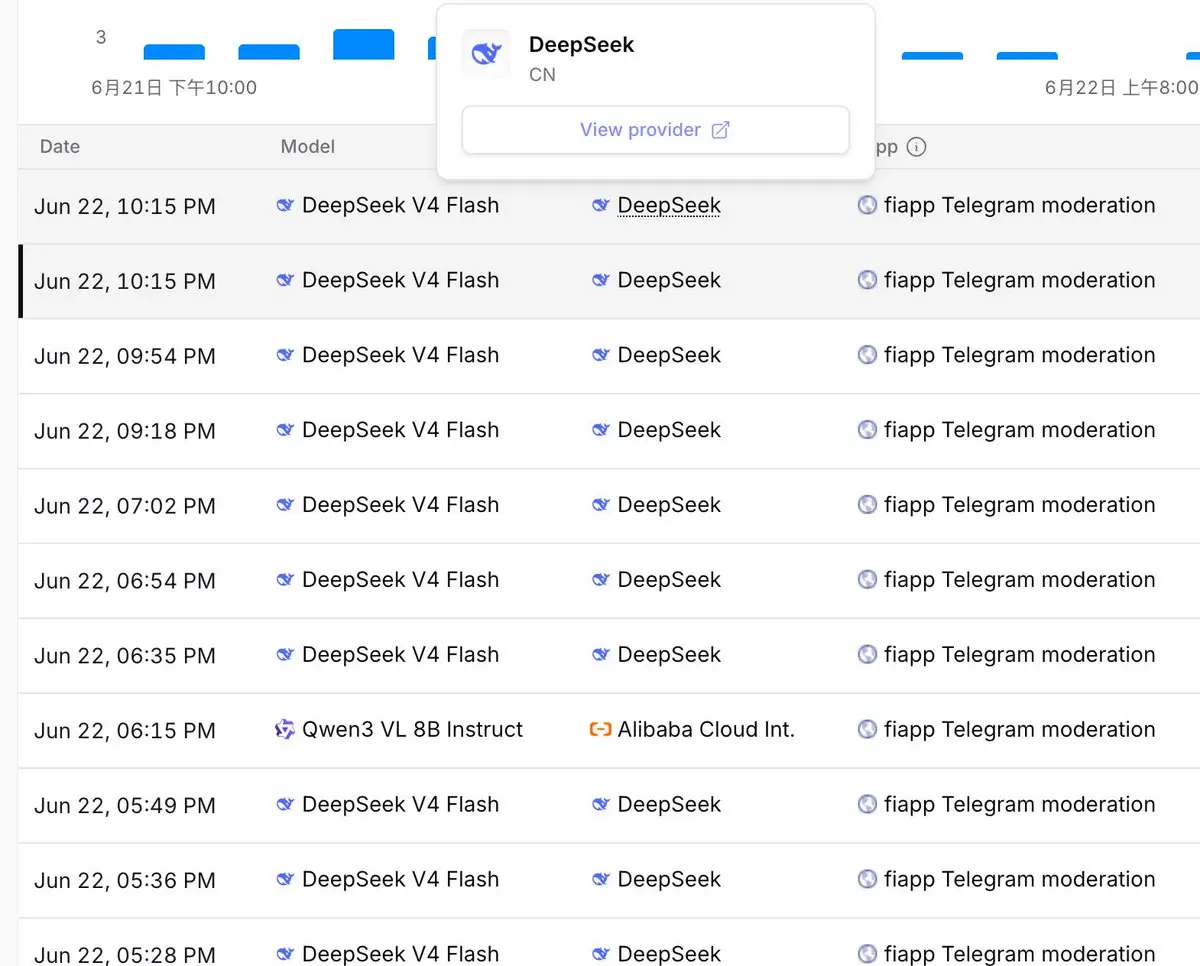Click DeepSeek model icon in 09:54 PM row
This screenshot has width=1200, height=966.
click(285, 355)
